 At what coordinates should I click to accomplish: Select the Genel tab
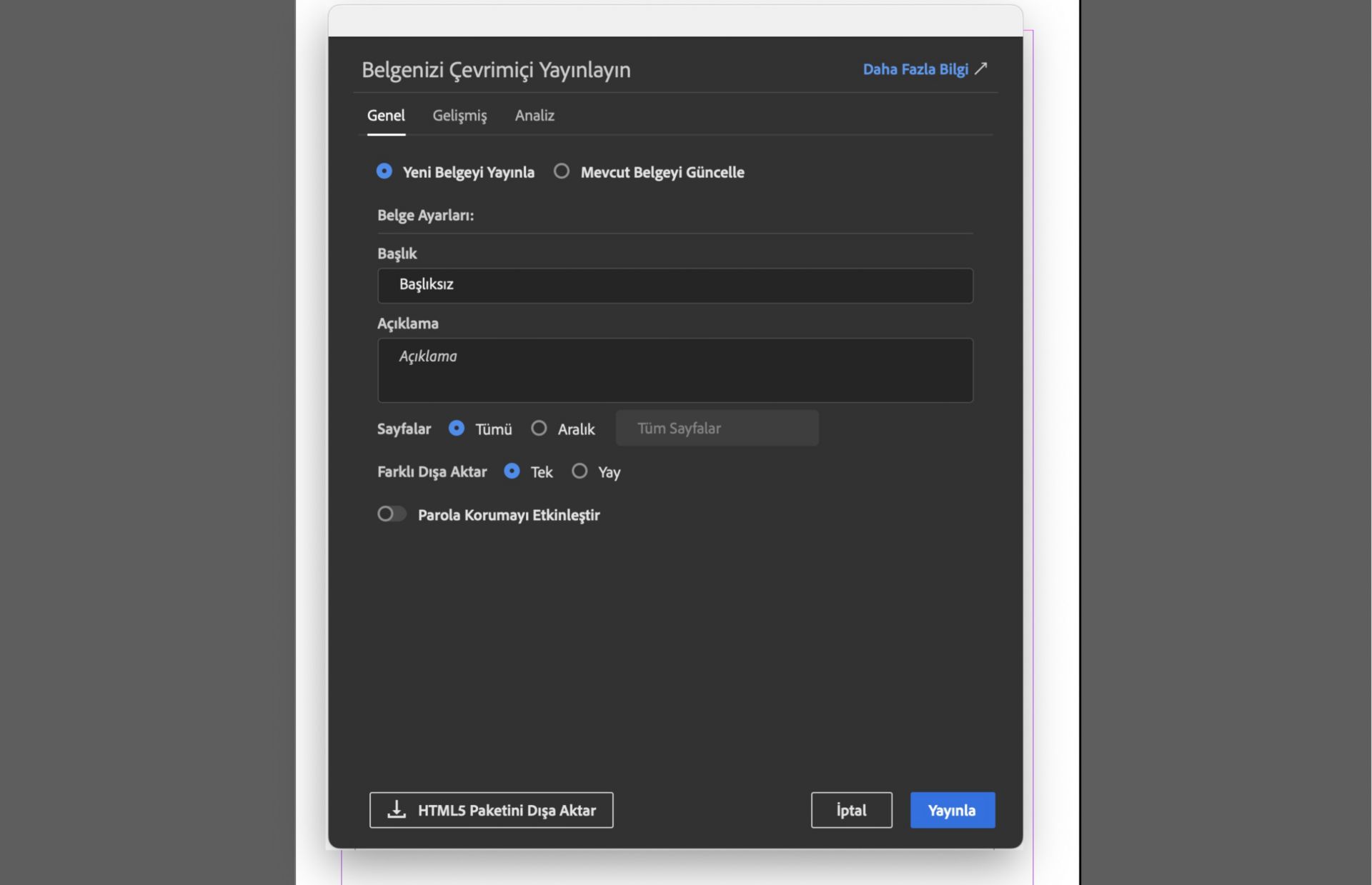coord(386,116)
